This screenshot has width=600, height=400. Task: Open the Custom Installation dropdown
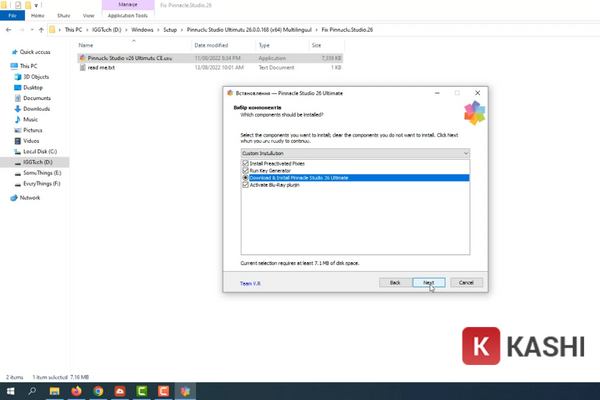tap(354, 152)
